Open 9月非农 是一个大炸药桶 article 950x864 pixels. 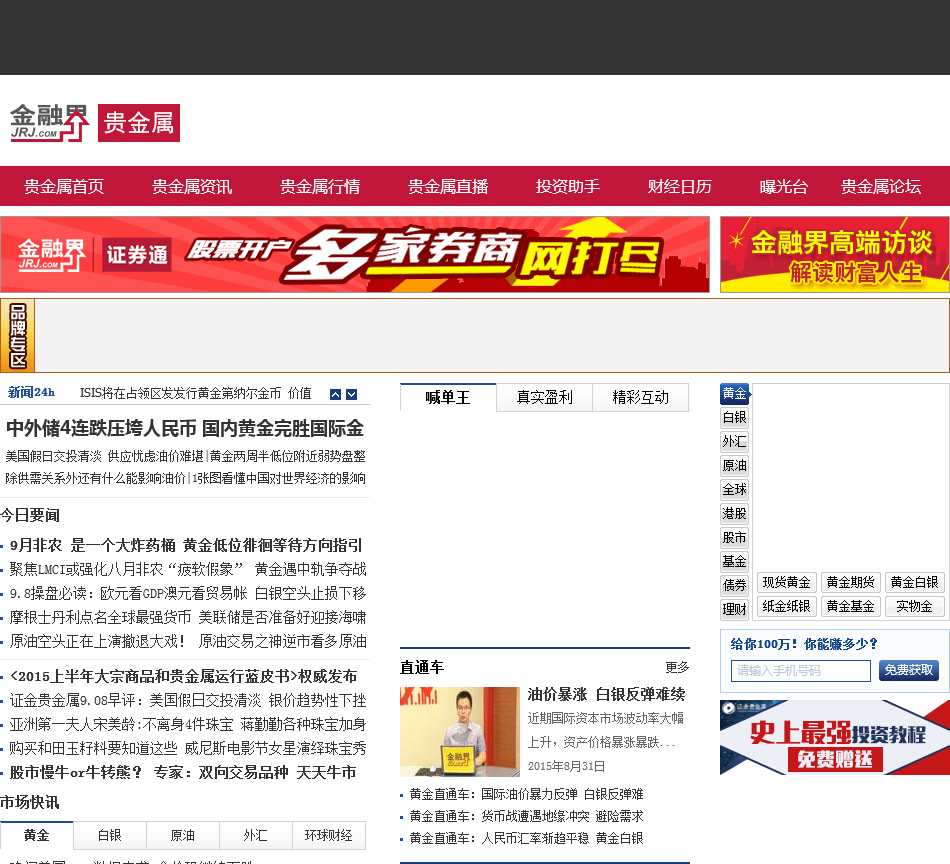point(186,545)
